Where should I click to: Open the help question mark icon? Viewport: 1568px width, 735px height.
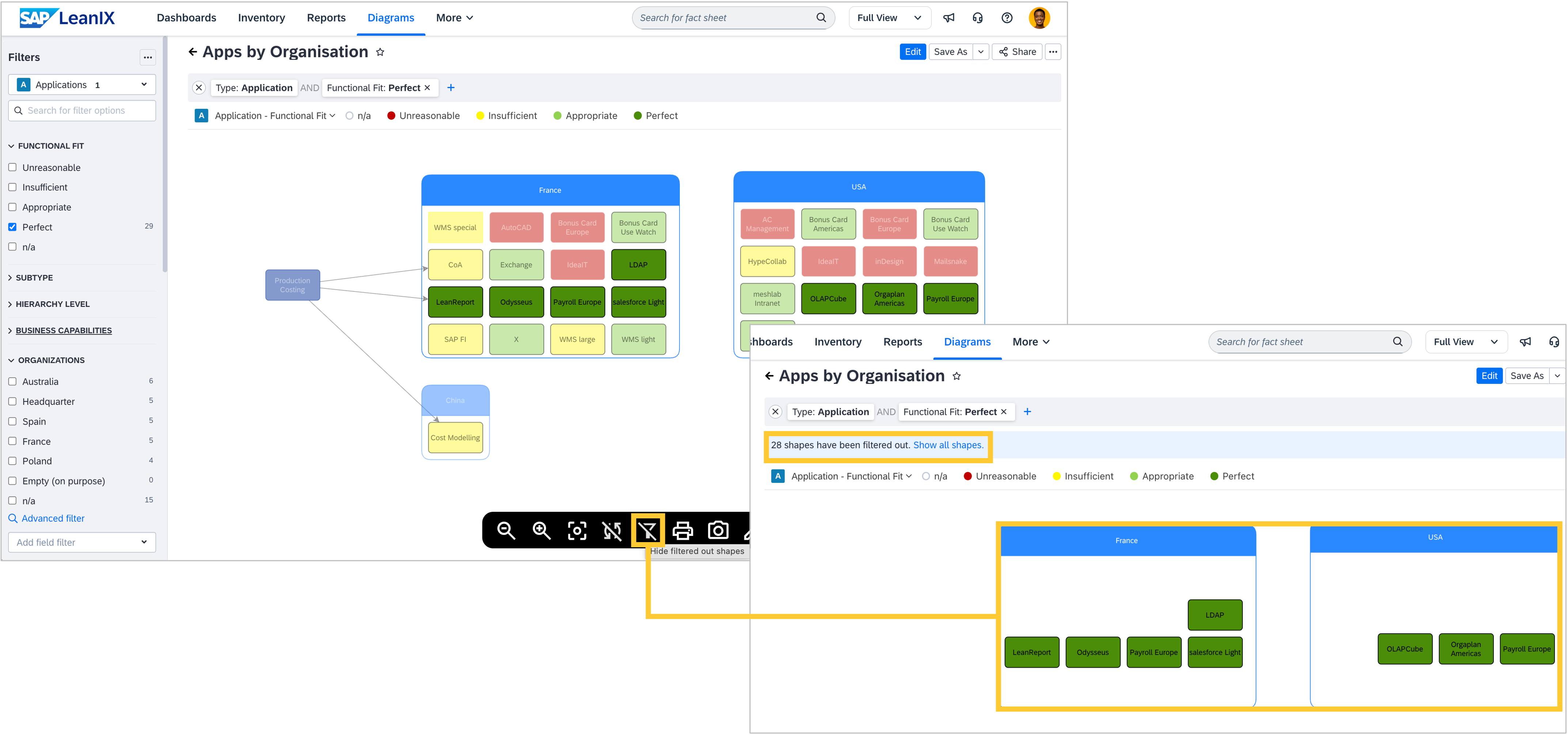(1007, 18)
